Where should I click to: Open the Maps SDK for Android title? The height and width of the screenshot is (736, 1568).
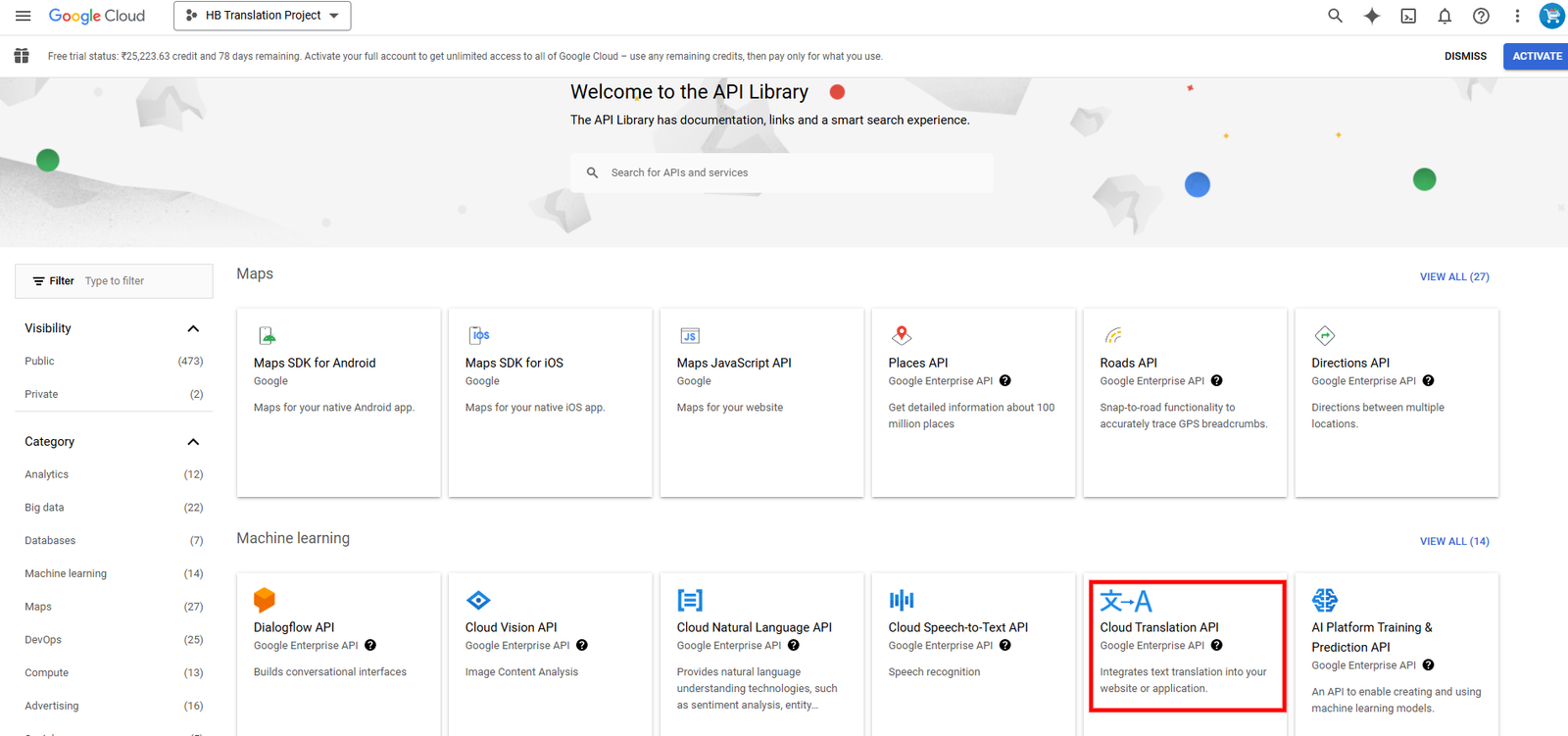[x=315, y=364]
